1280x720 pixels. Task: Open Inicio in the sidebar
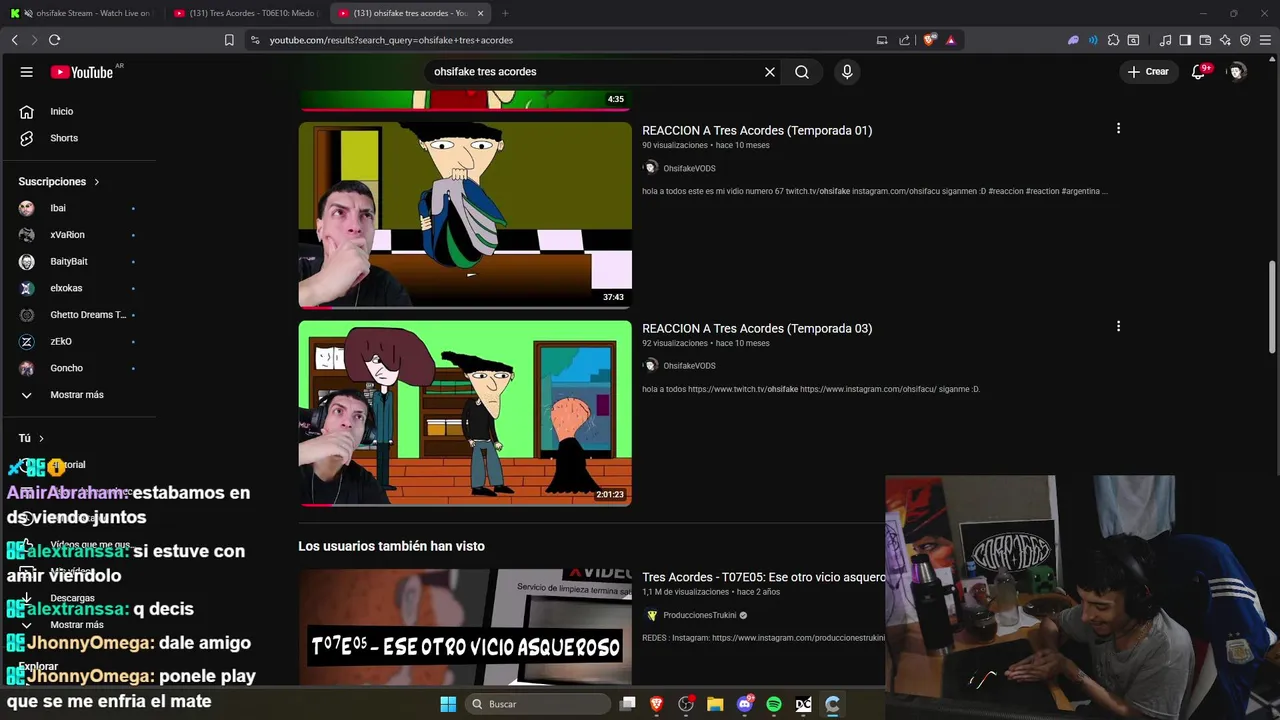pyautogui.click(x=62, y=112)
